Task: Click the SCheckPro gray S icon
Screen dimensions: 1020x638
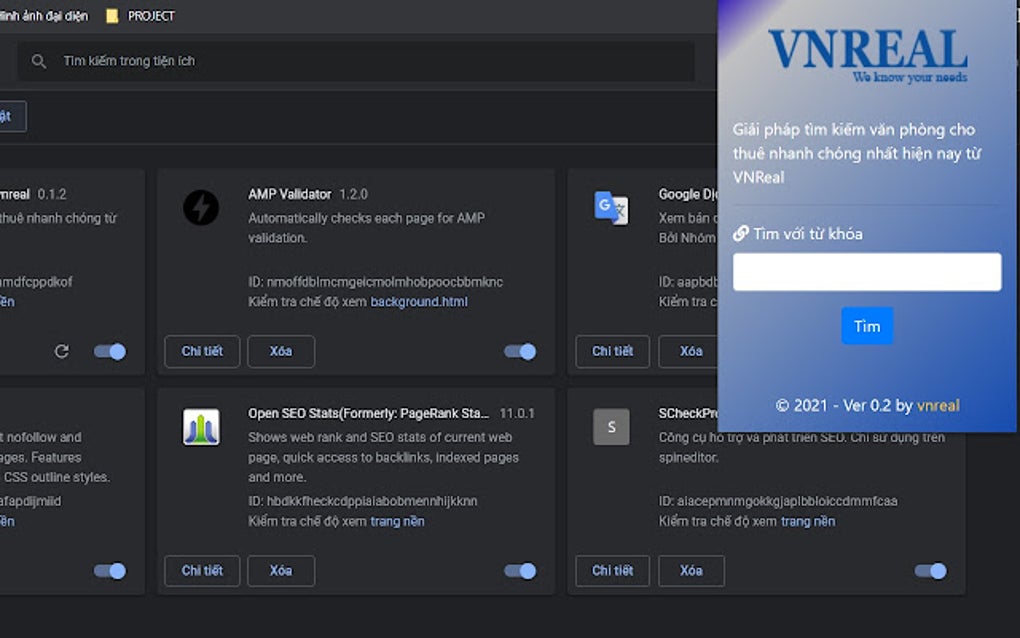Action: (611, 427)
